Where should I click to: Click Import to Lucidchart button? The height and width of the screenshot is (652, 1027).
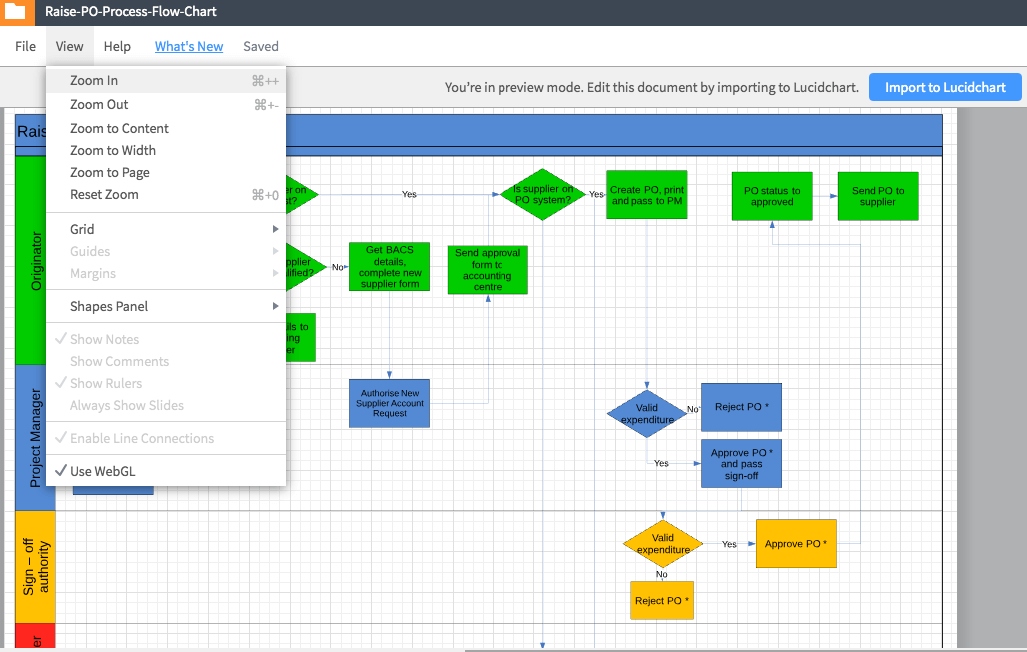click(x=945, y=87)
